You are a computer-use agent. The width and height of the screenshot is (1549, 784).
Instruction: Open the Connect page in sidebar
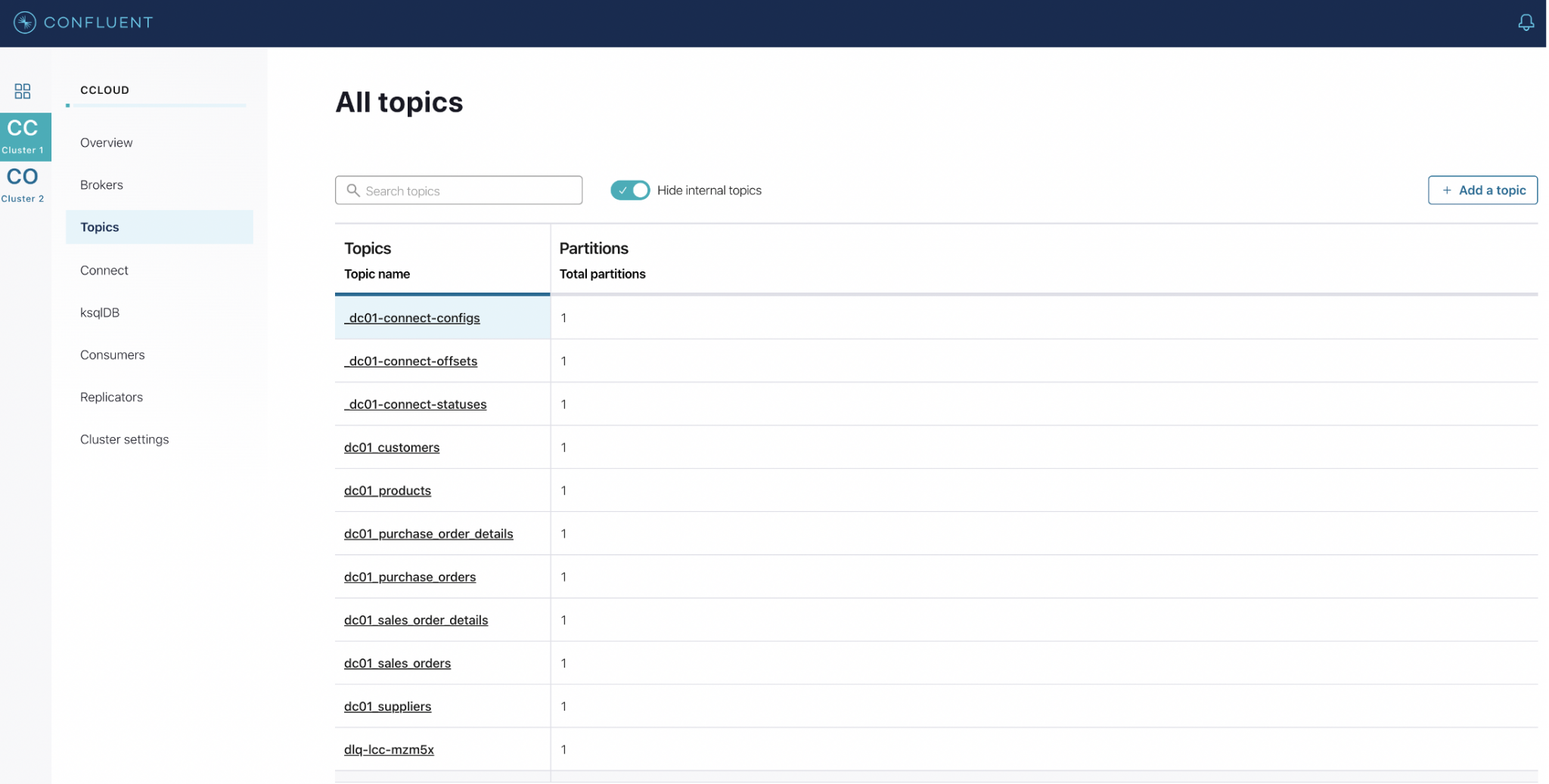click(104, 271)
